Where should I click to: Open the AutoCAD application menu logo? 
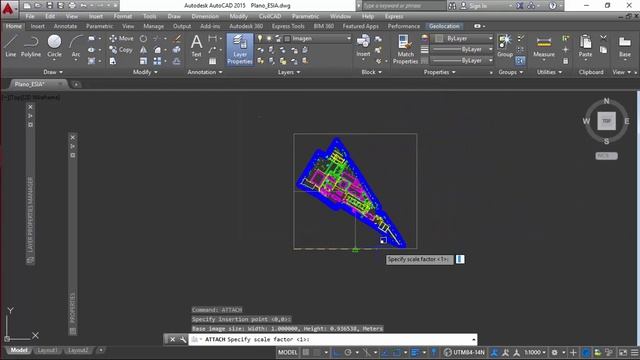pyautogui.click(x=8, y=8)
